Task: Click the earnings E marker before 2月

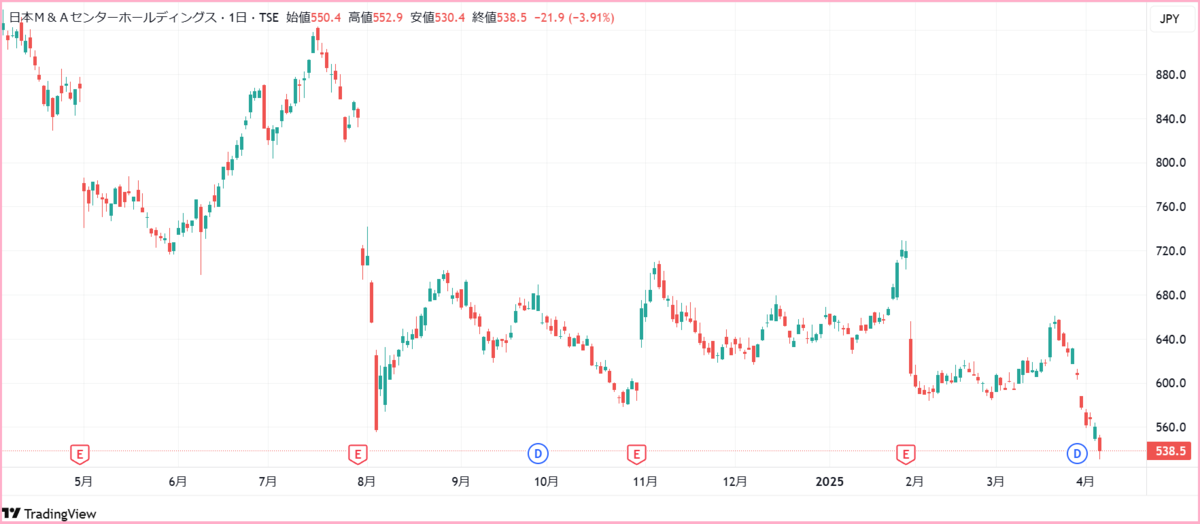Action: coord(906,454)
